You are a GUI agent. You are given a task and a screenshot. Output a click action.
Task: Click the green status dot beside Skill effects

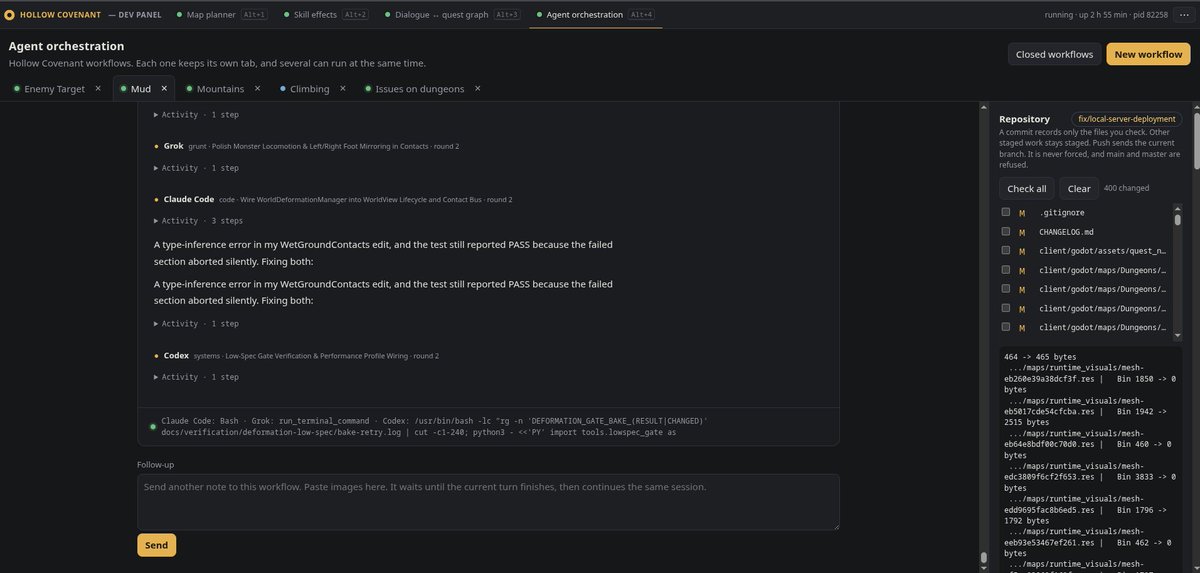[286, 15]
